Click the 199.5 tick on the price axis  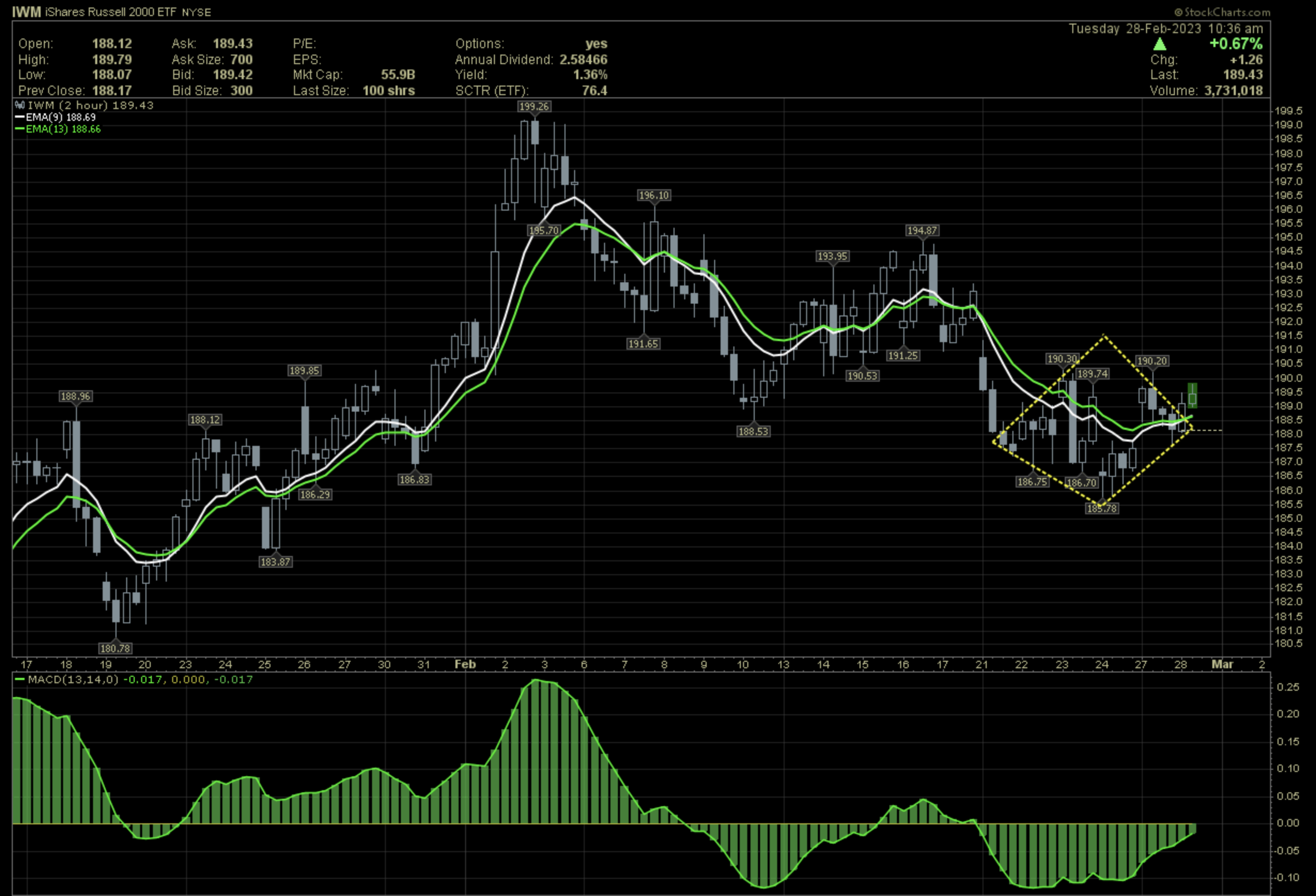(1288, 111)
